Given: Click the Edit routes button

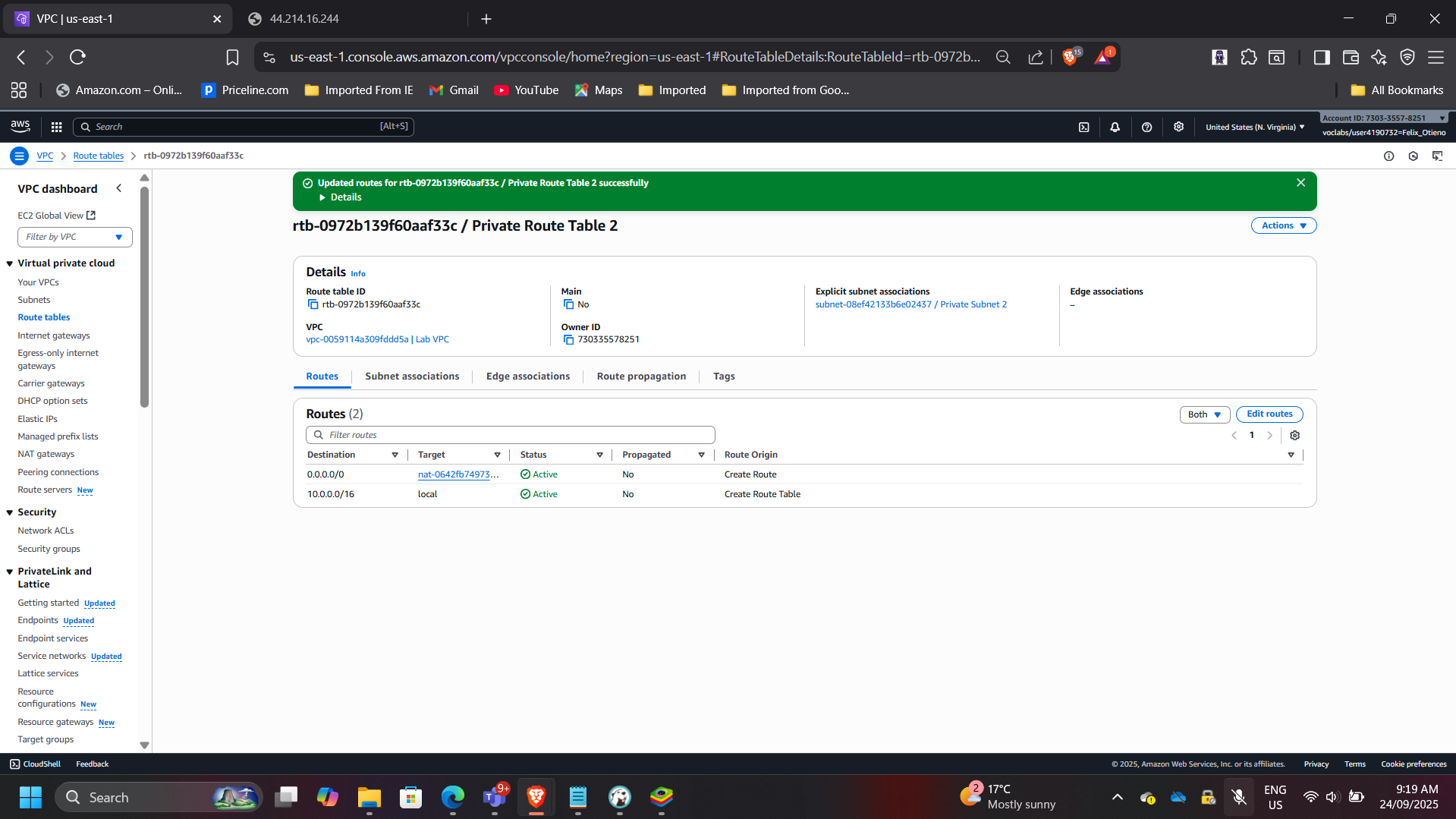Looking at the screenshot, I should (x=1269, y=414).
